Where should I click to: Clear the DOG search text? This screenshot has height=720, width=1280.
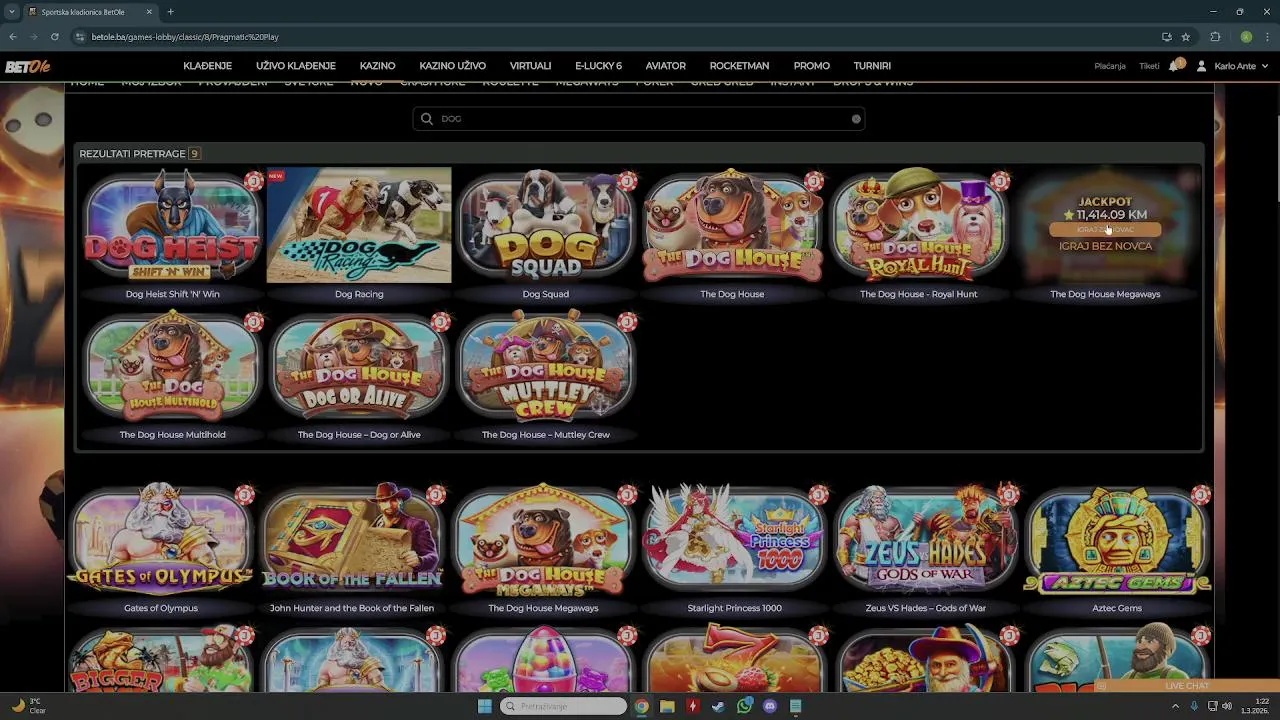(x=856, y=119)
